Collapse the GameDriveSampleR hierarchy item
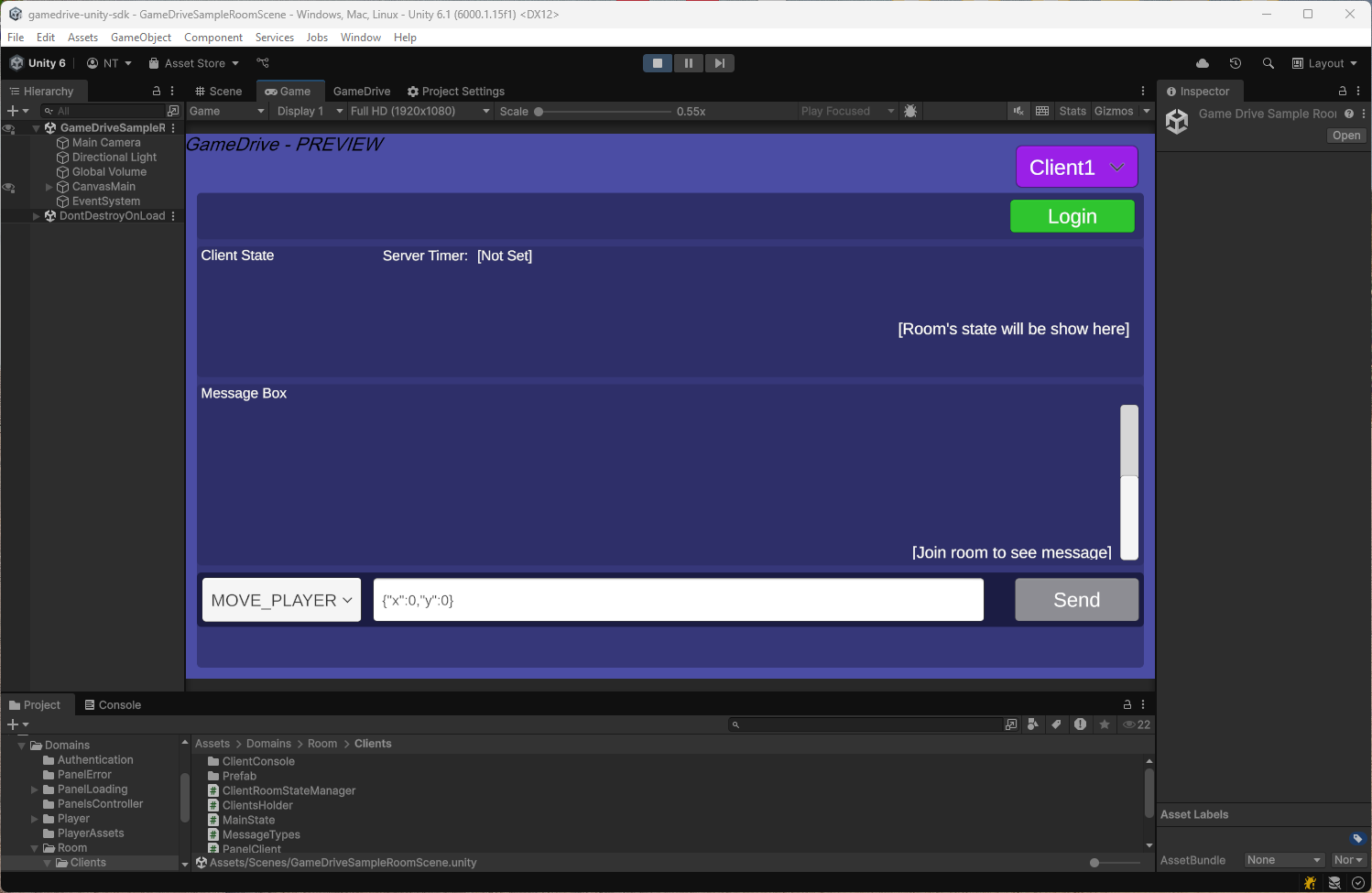 click(36, 127)
